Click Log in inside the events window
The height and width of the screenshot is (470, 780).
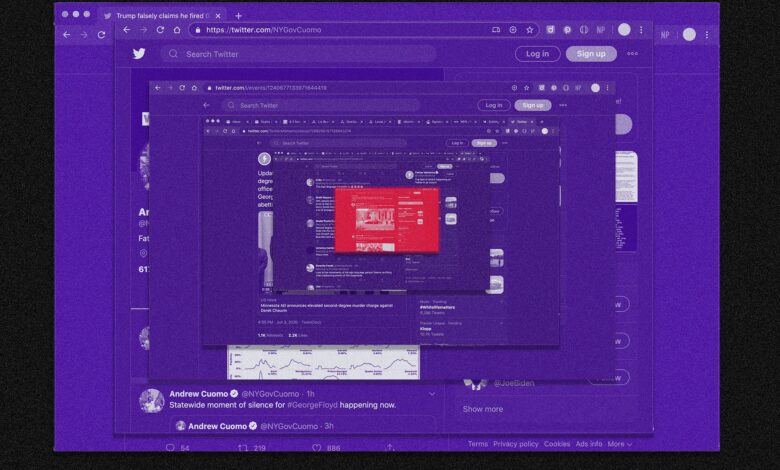point(494,105)
